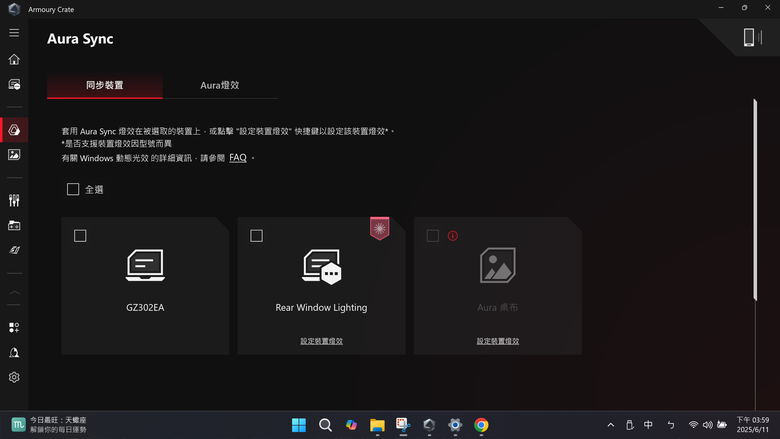Click the Aura 桌布 label
Viewport: 780px width, 439px height.
click(497, 307)
